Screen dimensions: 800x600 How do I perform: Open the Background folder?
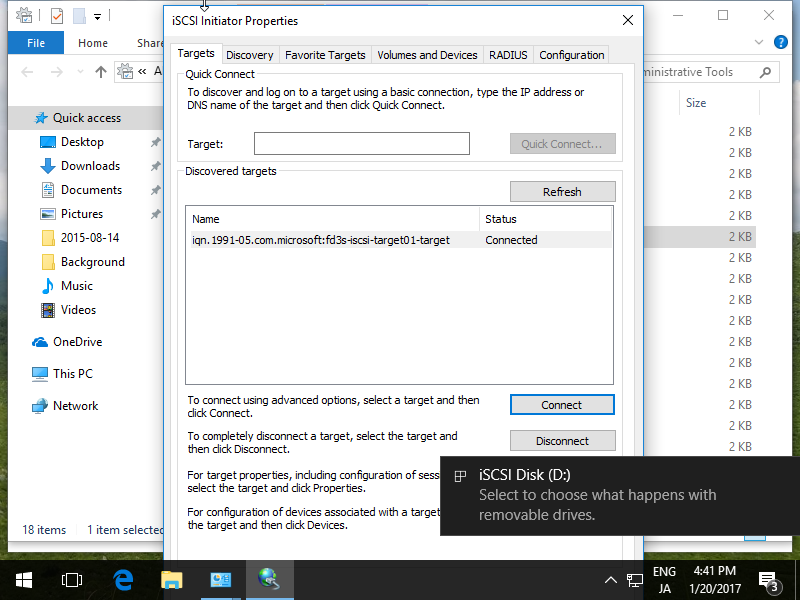[x=92, y=262]
